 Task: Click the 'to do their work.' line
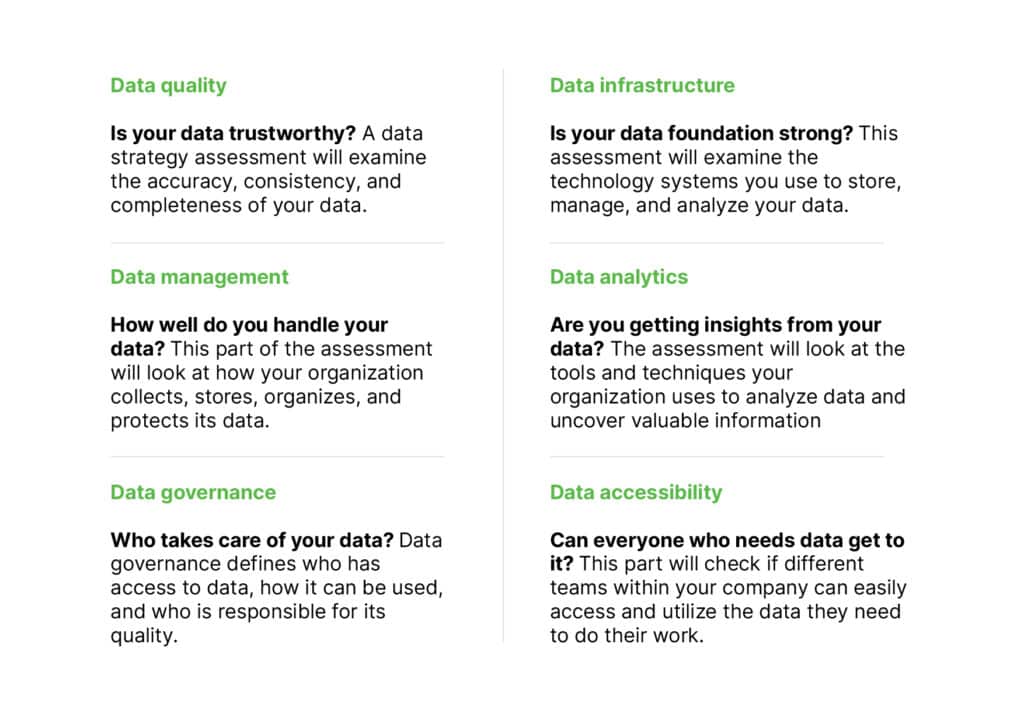pos(627,635)
